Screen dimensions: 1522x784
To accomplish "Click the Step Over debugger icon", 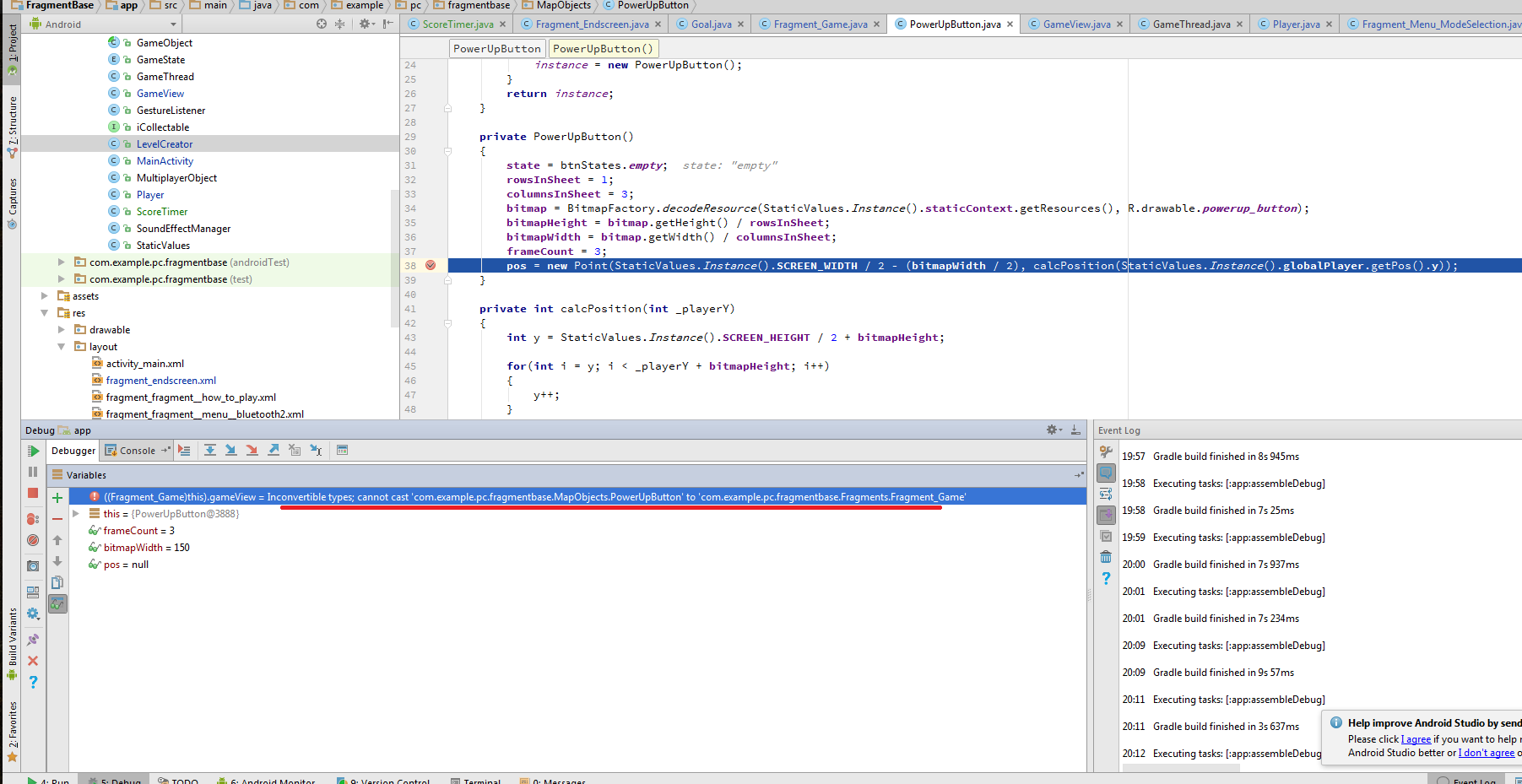I will [210, 451].
